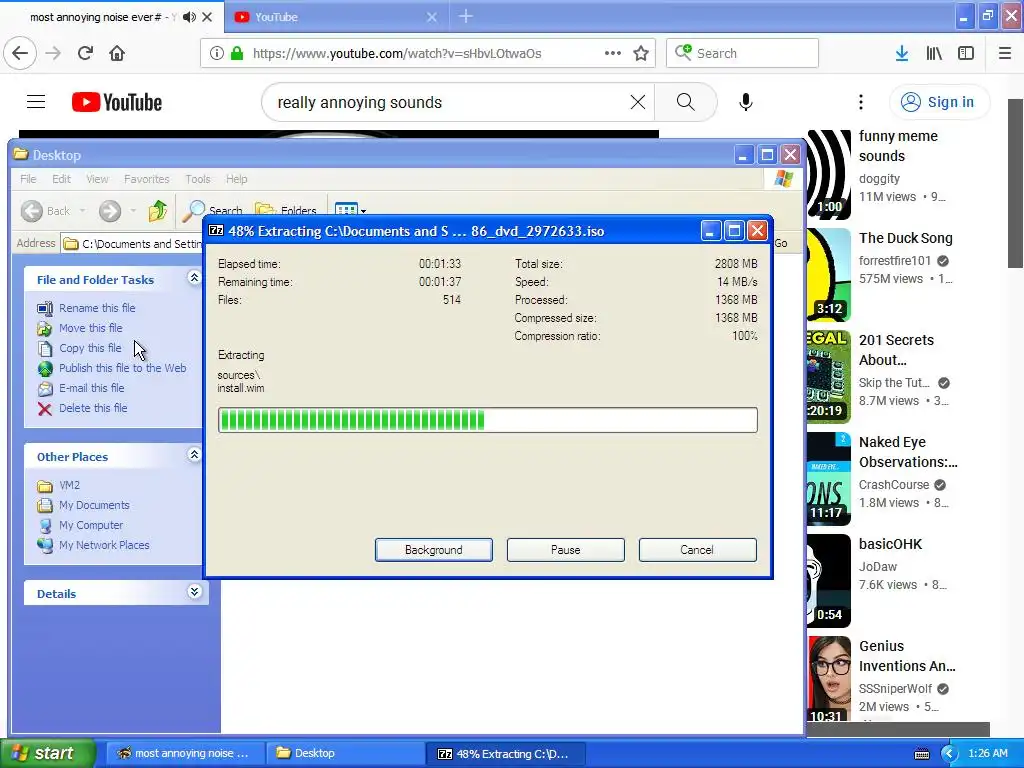Click Publish this file to the Web

point(123,368)
